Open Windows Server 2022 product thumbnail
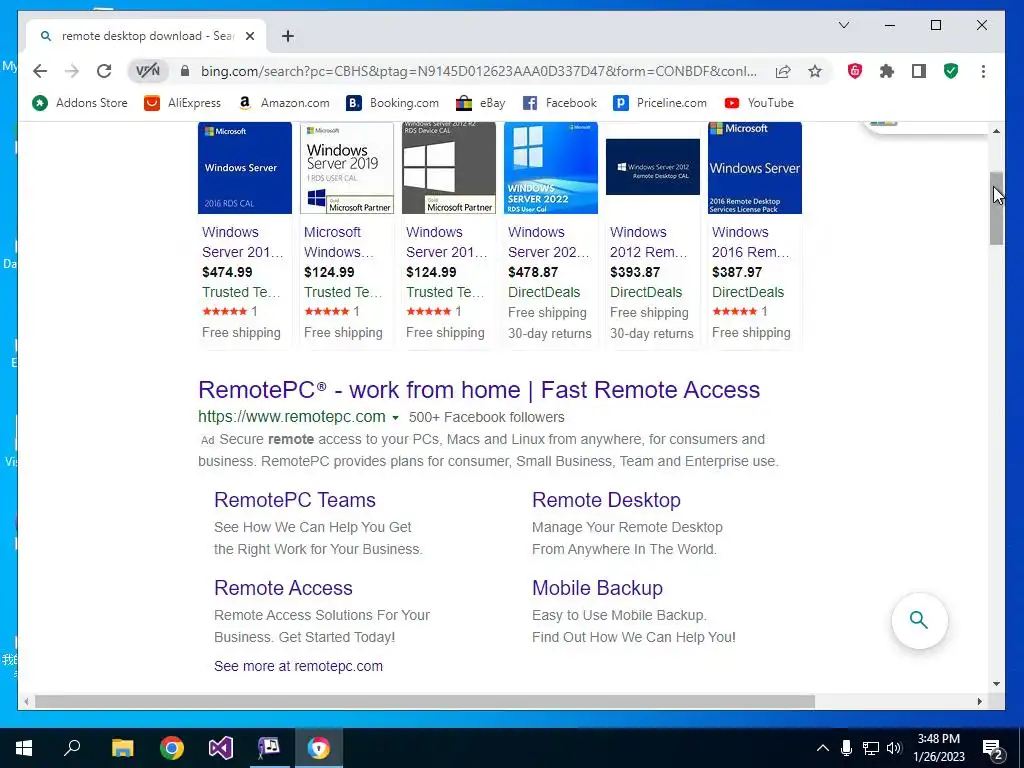 point(551,168)
